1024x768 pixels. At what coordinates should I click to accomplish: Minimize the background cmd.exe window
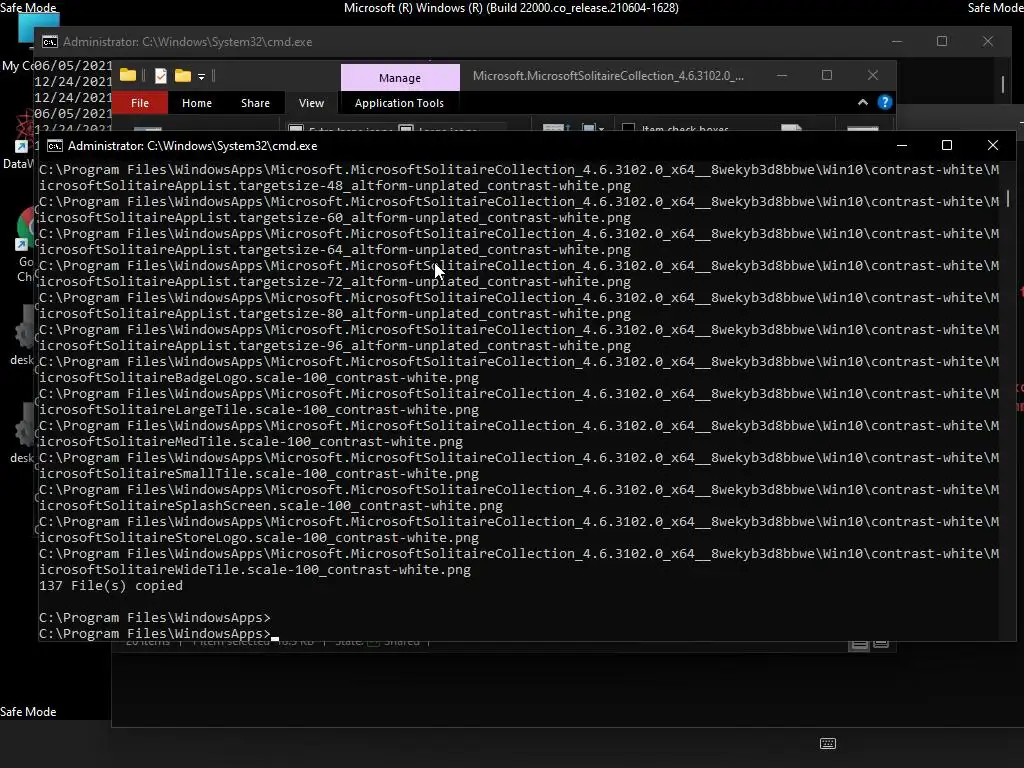pyautogui.click(x=897, y=41)
